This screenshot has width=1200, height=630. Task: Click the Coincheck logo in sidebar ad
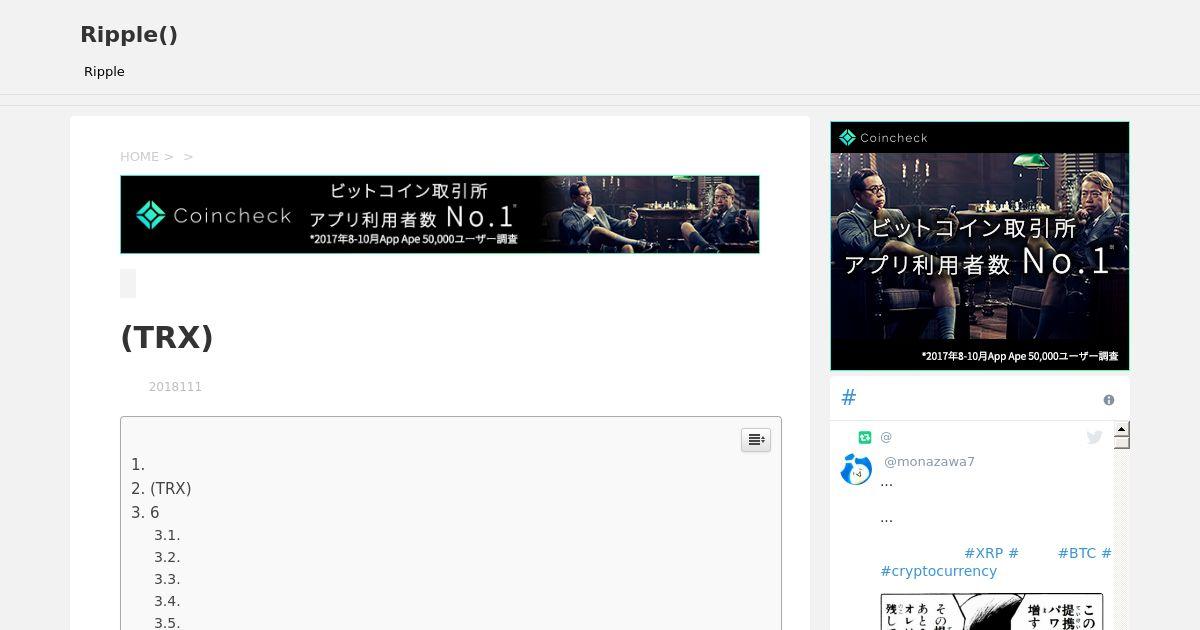[x=883, y=138]
